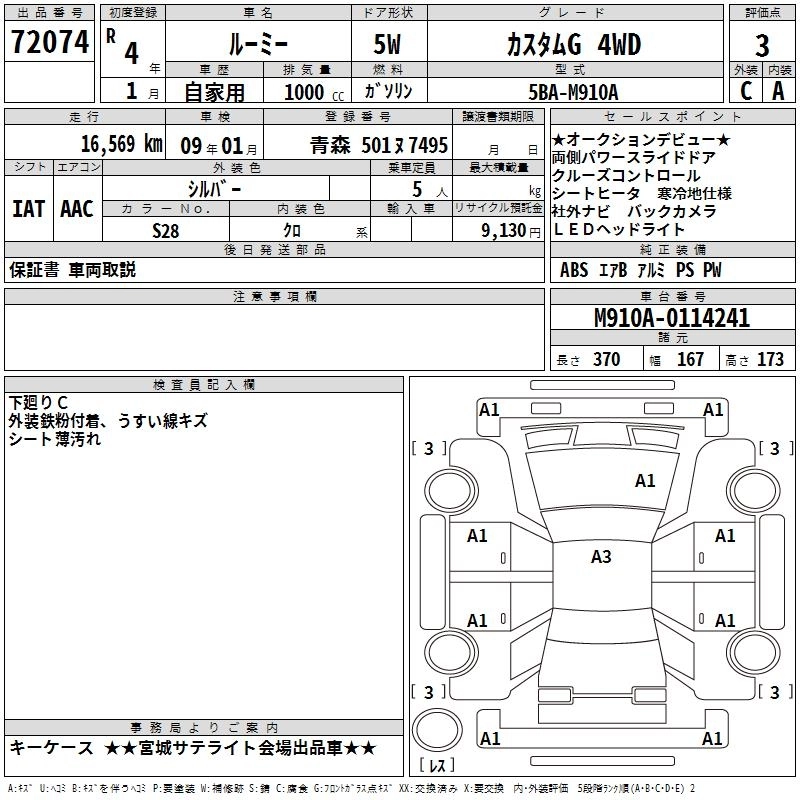800x800 pixels.
Task: Click the interior grade A
Action: [778, 91]
